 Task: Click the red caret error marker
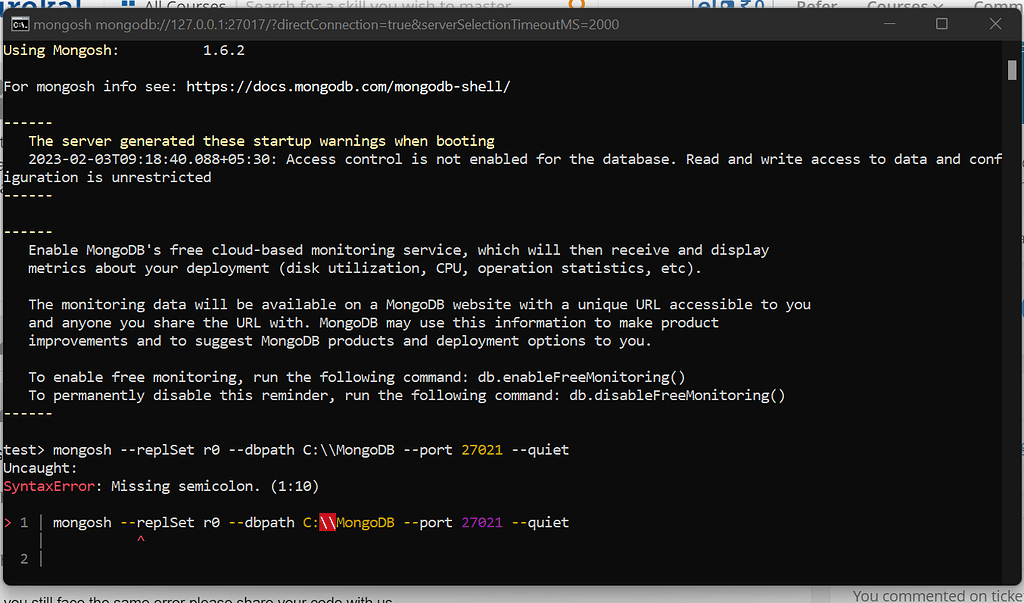coord(141,540)
